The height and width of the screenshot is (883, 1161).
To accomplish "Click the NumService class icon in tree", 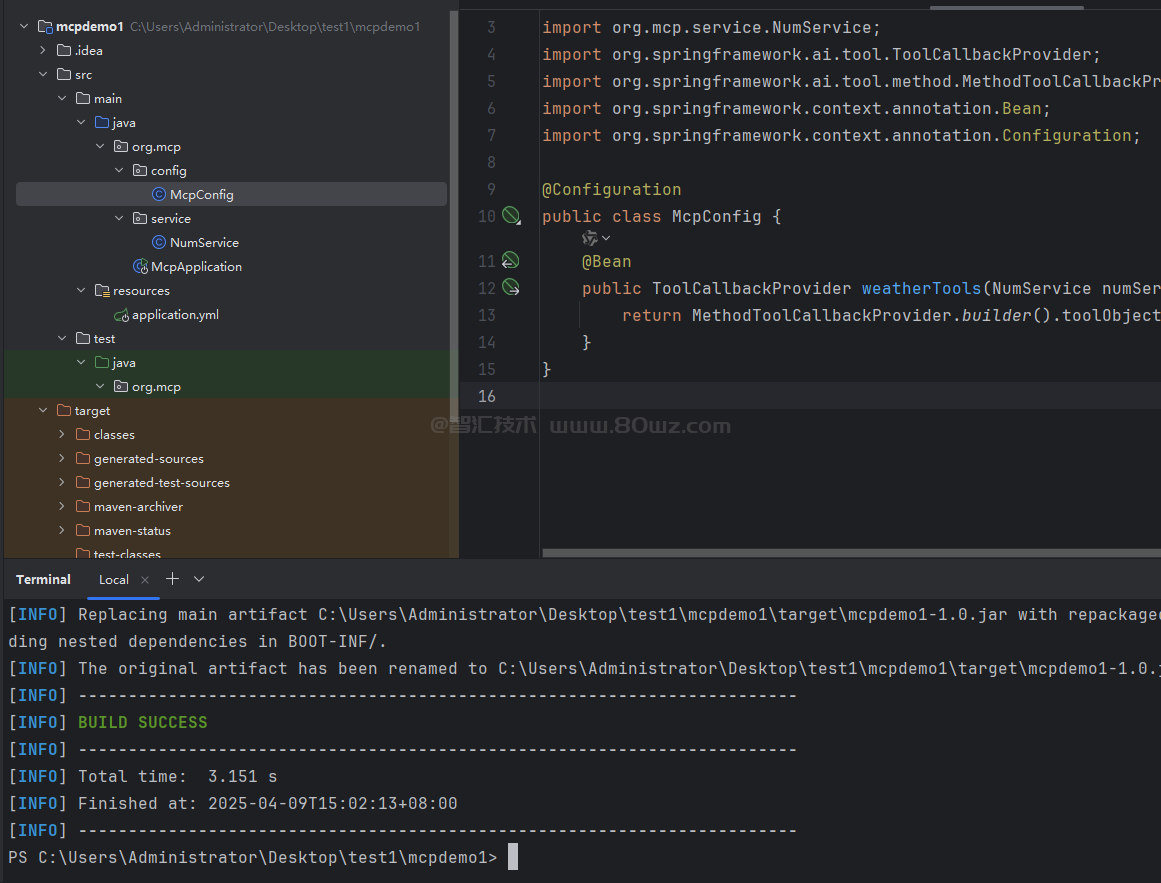I will [159, 243].
